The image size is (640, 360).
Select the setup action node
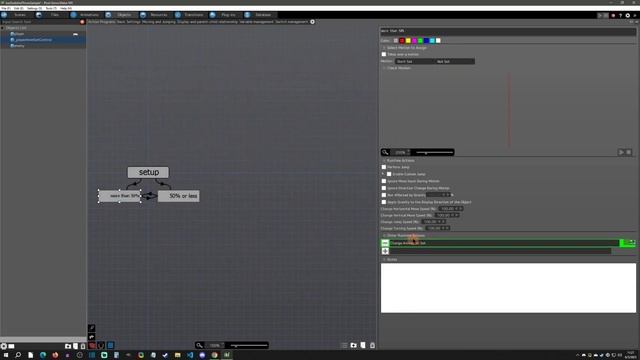[148, 172]
